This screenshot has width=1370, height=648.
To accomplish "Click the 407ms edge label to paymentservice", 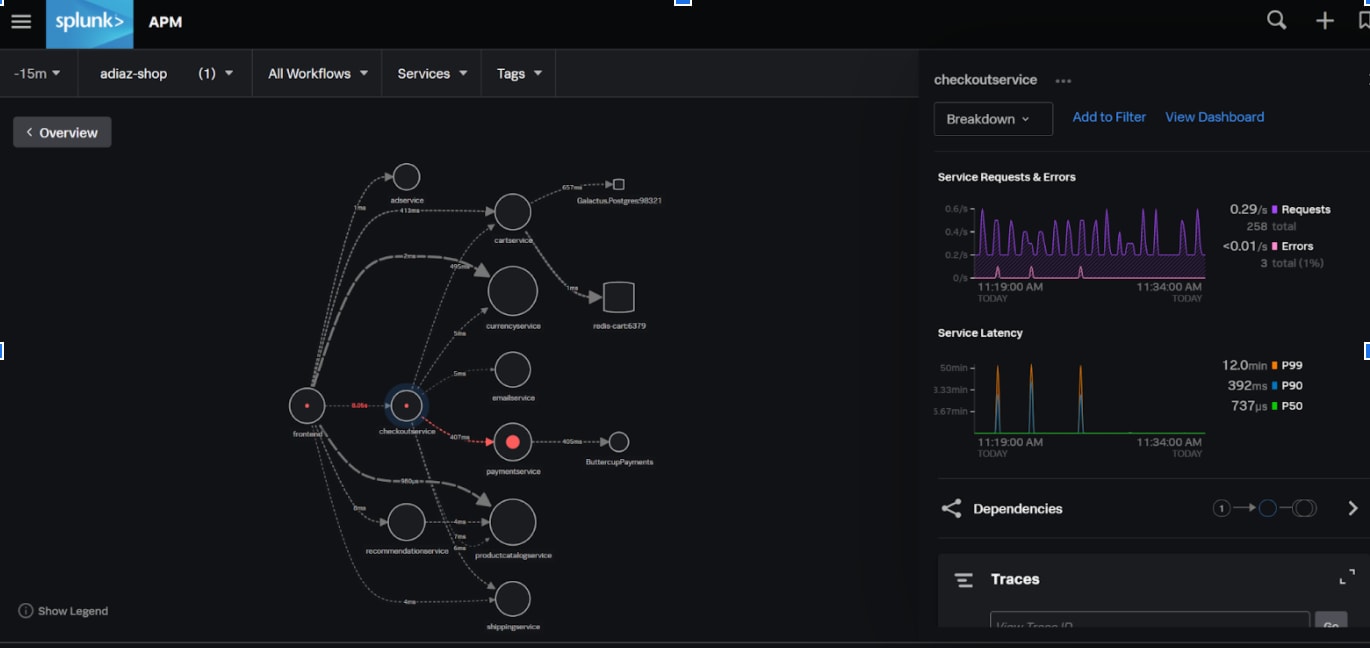I will point(460,437).
